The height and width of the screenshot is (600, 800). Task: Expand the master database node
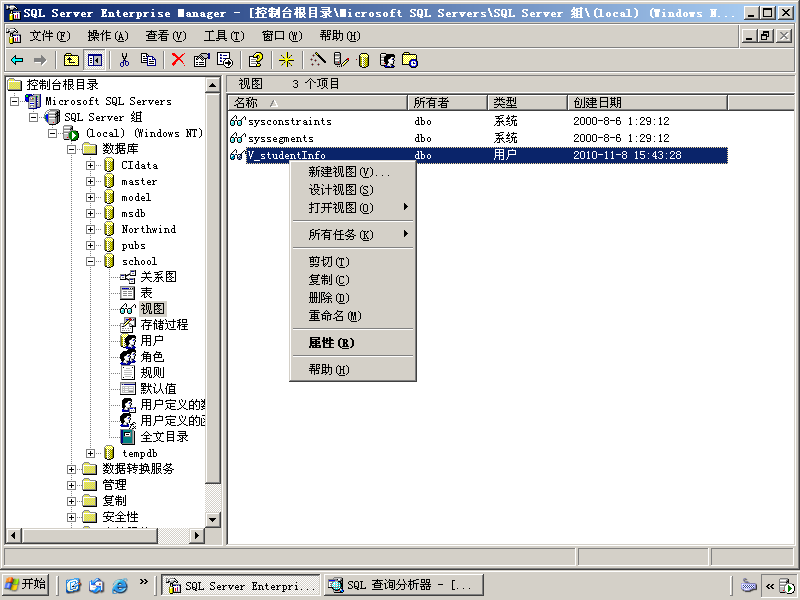(x=90, y=181)
